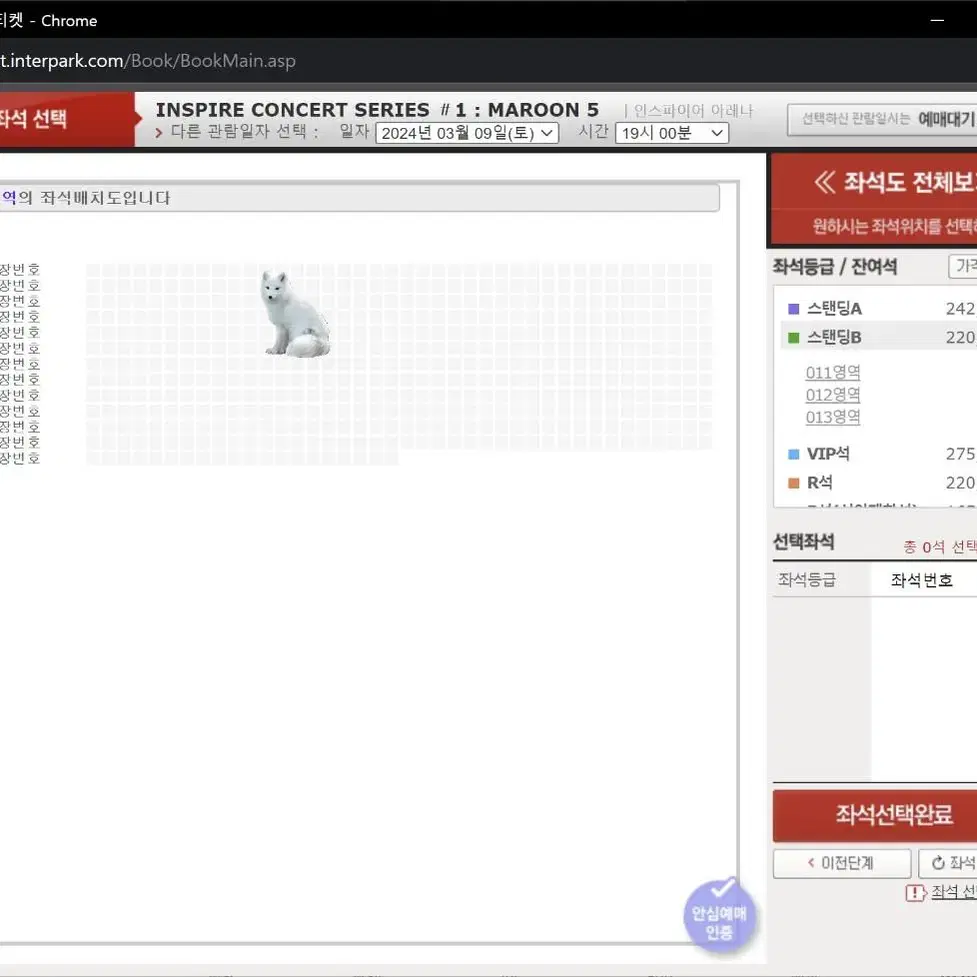Click the 총 0석 selected-count text

(940, 547)
